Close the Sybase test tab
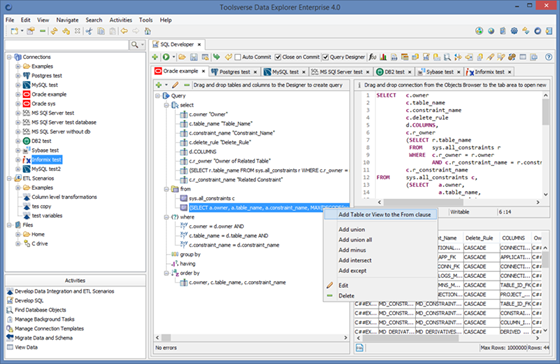This screenshot has width=560, height=364. tap(458, 72)
